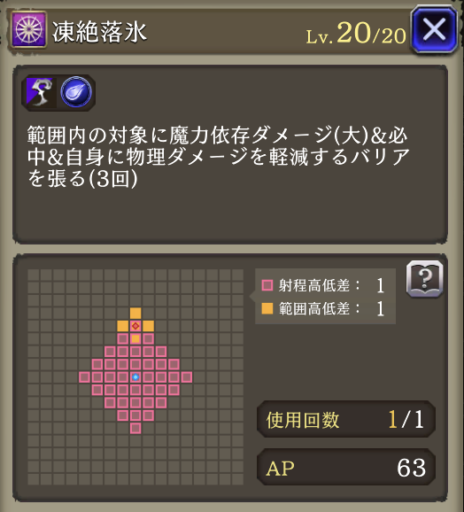Click the pink 射程高低差 legend square
The width and height of the screenshot is (464, 512).
tap(267, 285)
